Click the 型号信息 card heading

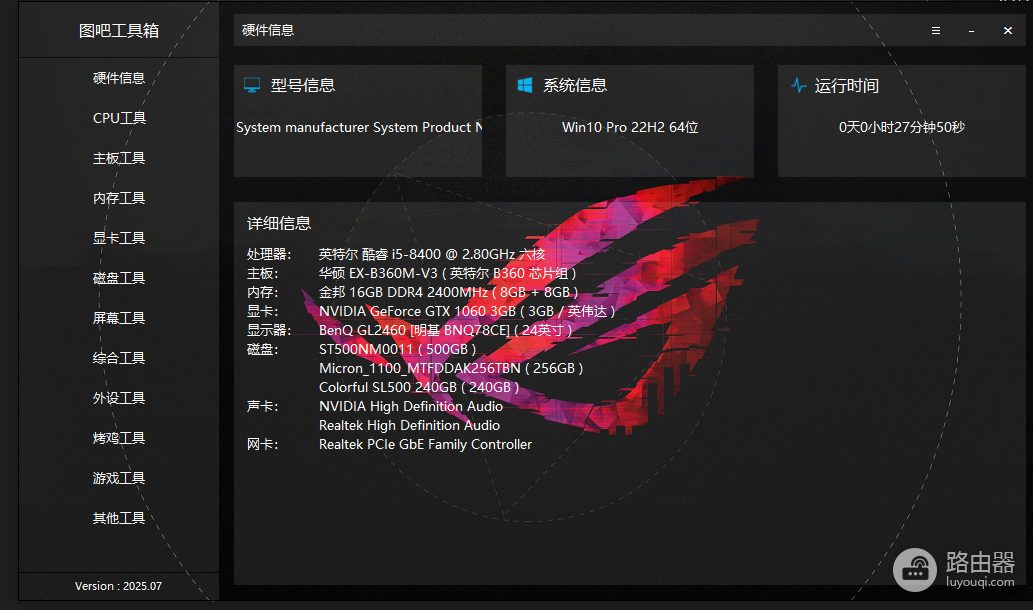tap(302, 85)
